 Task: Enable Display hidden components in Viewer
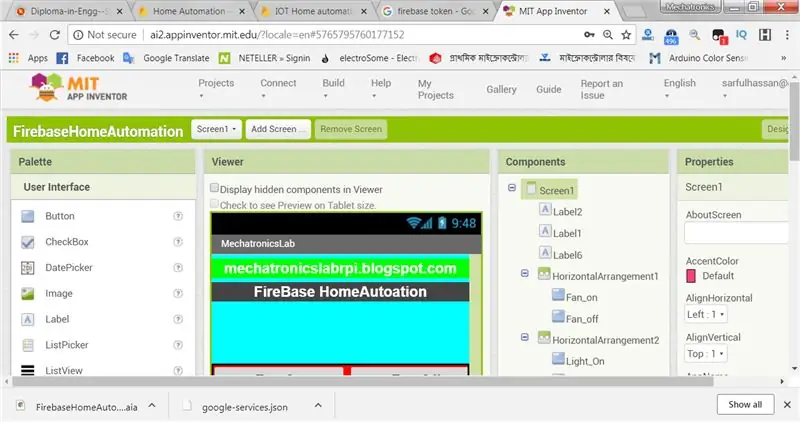pyautogui.click(x=214, y=188)
